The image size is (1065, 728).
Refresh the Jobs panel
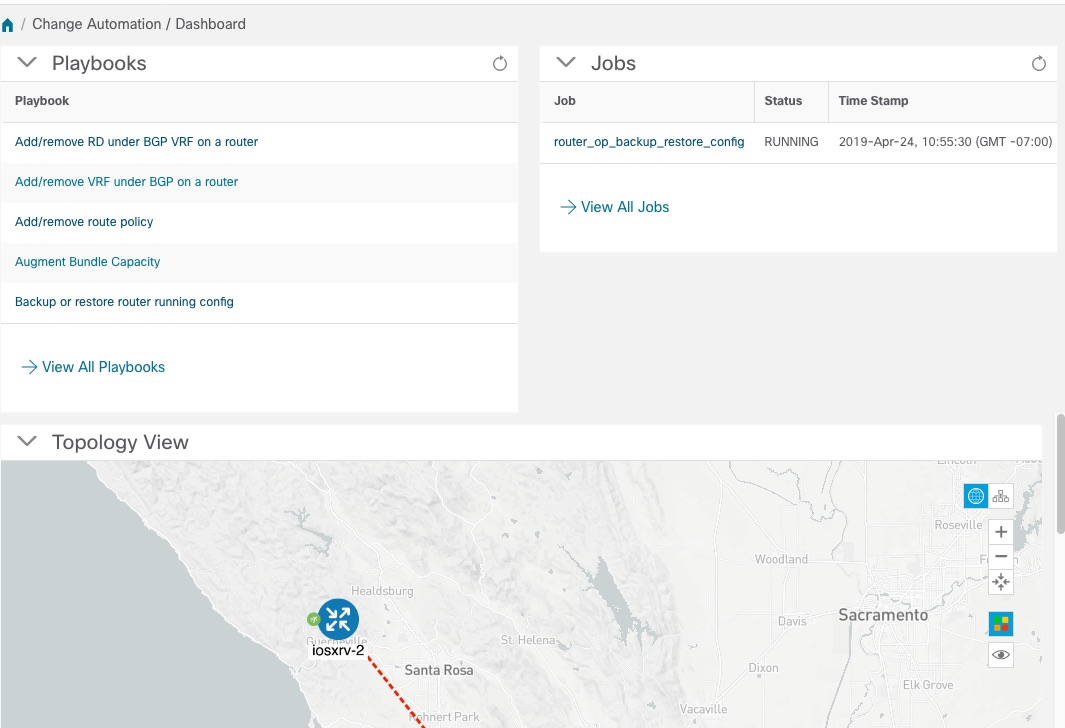point(1039,62)
